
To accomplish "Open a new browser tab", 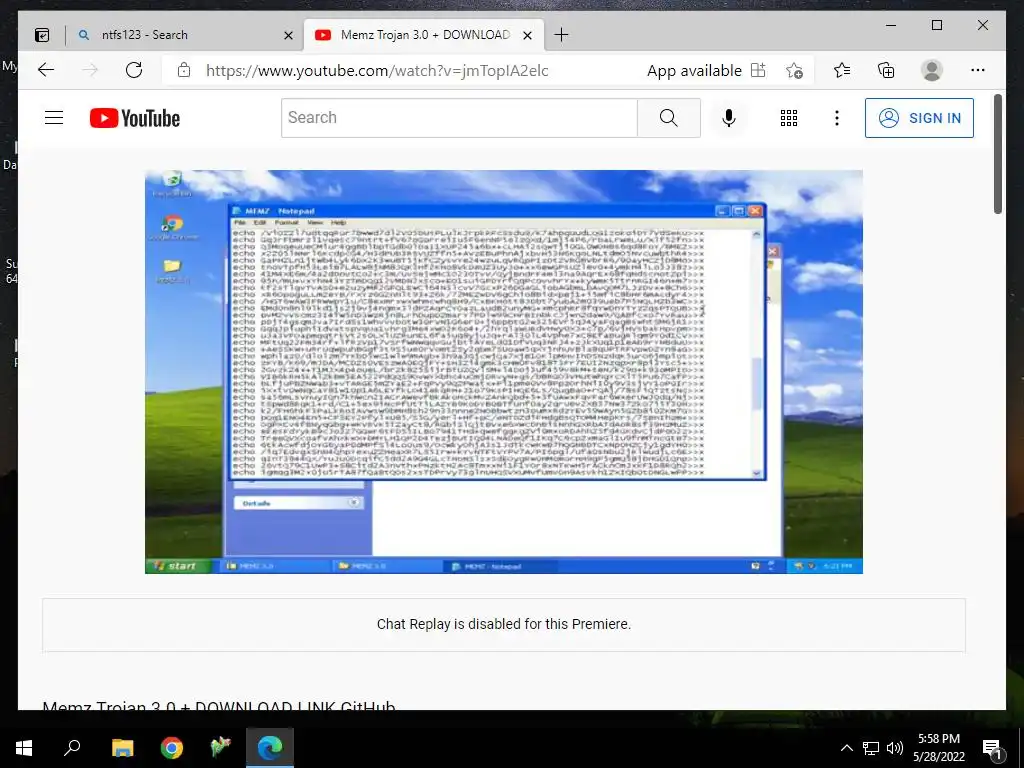I will coord(561,35).
